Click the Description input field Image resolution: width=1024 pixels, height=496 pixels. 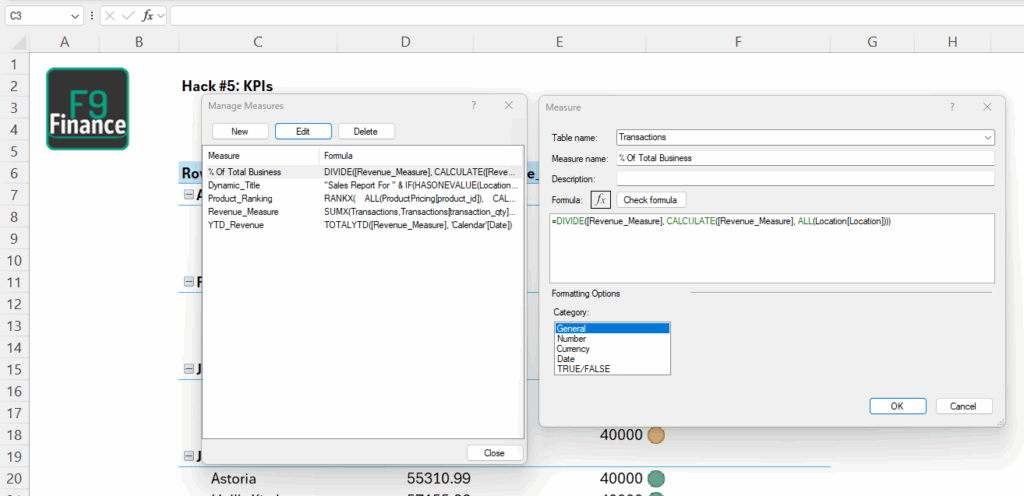pyautogui.click(x=805, y=179)
